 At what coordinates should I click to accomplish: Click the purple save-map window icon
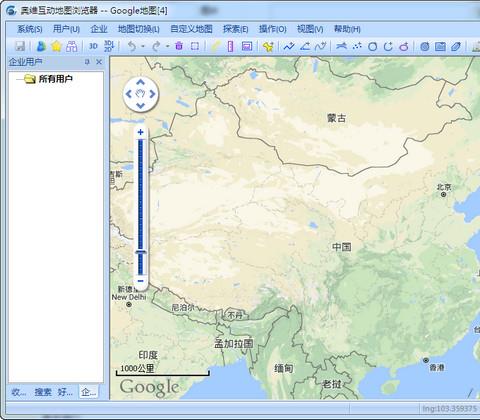click(247, 46)
